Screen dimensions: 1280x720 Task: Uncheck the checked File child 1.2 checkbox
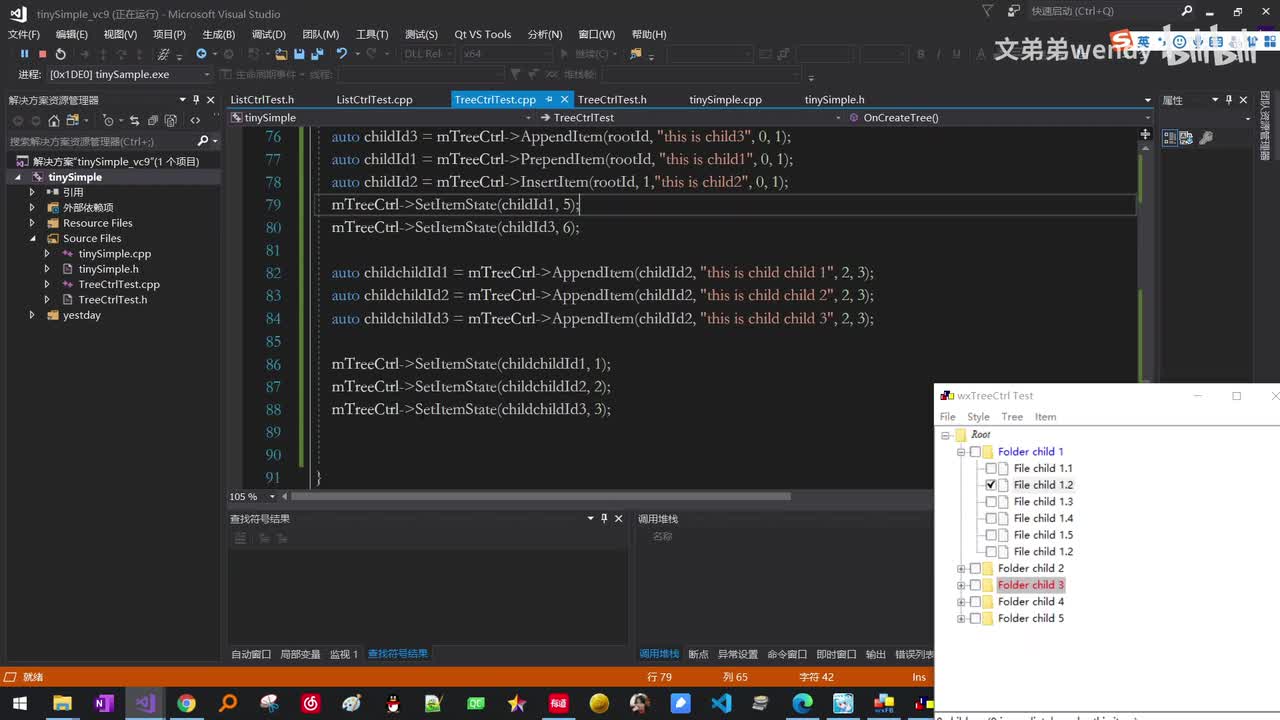tap(991, 485)
